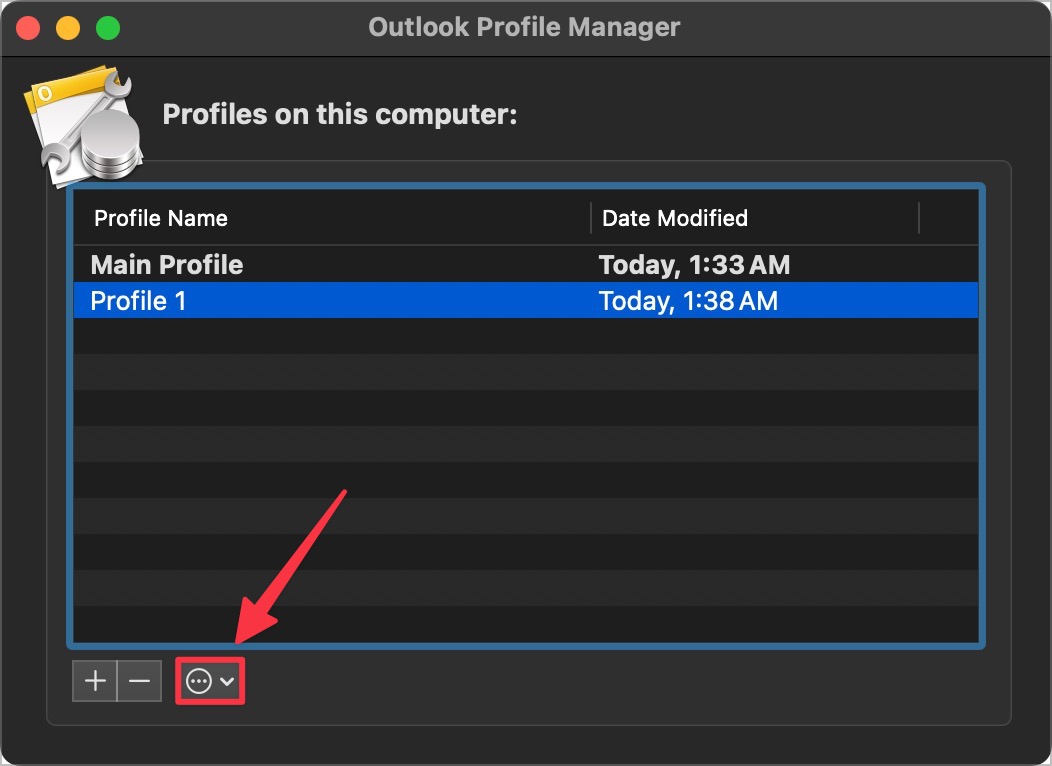Click the "Profiles on this computer:" heading
Image resolution: width=1052 pixels, height=766 pixels.
point(340,115)
